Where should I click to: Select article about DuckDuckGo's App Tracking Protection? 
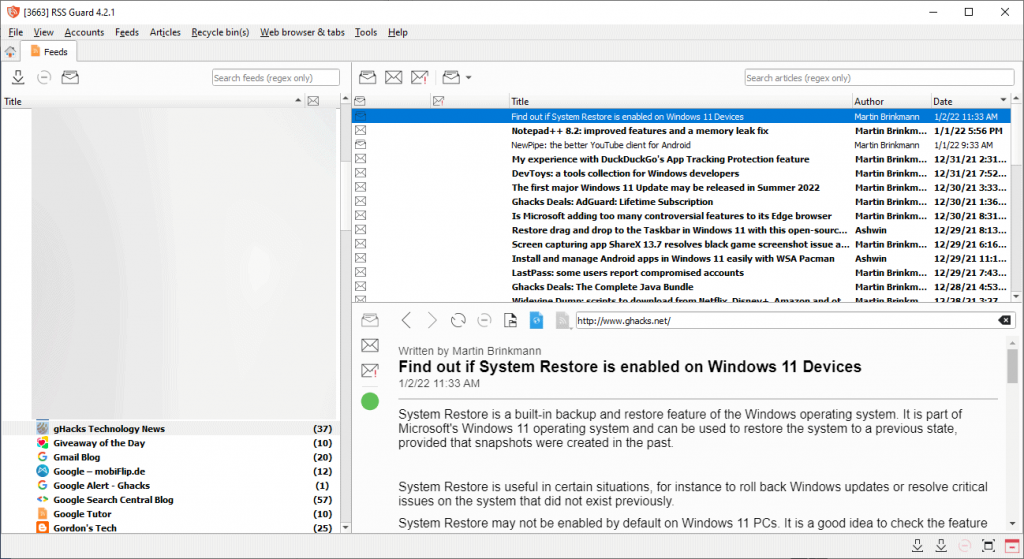click(x=660, y=159)
